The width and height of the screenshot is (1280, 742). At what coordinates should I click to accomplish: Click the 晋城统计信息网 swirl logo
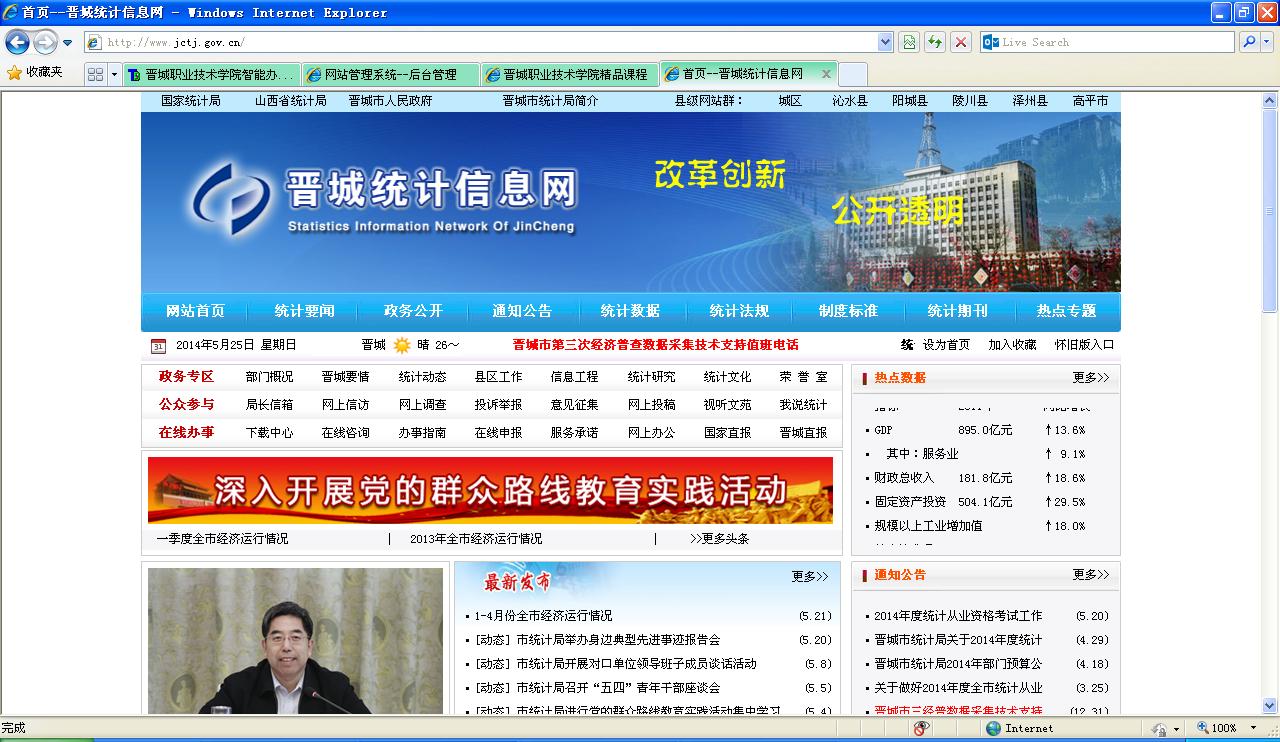pos(231,199)
